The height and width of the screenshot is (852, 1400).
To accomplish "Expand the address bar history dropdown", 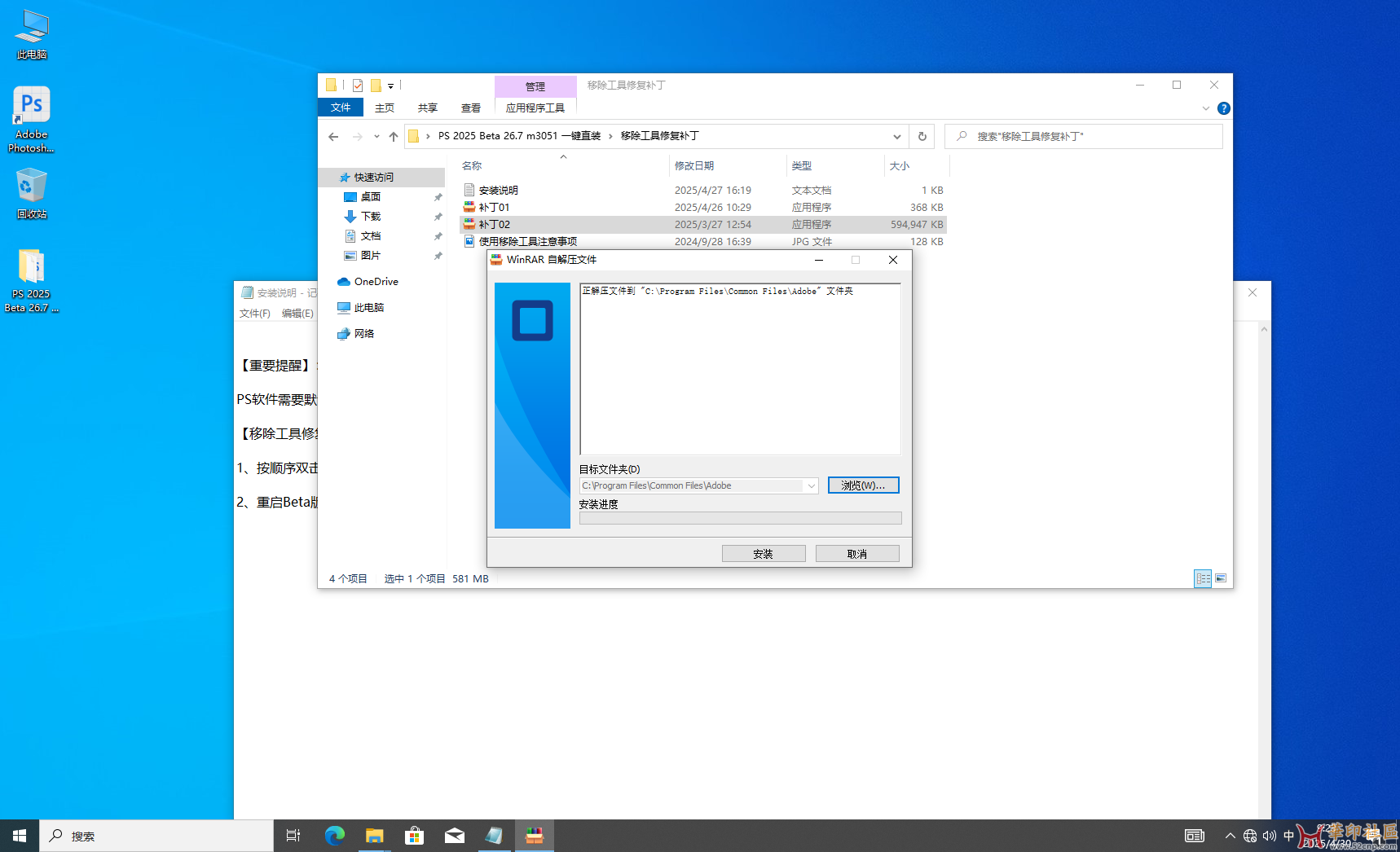I will tap(897, 137).
